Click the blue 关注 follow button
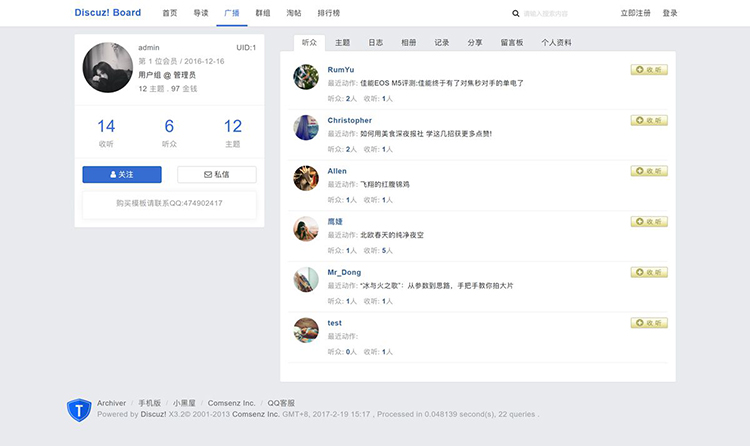Screen dimensions: 750x446 [x=122, y=174]
